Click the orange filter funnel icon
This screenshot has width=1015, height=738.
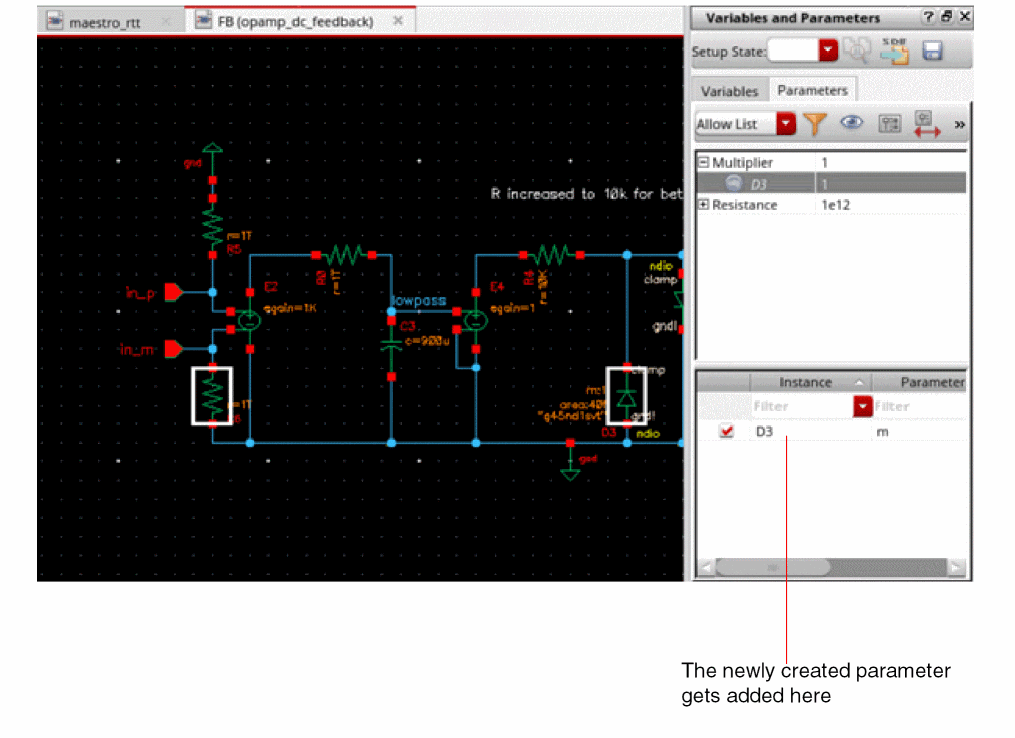[x=815, y=124]
